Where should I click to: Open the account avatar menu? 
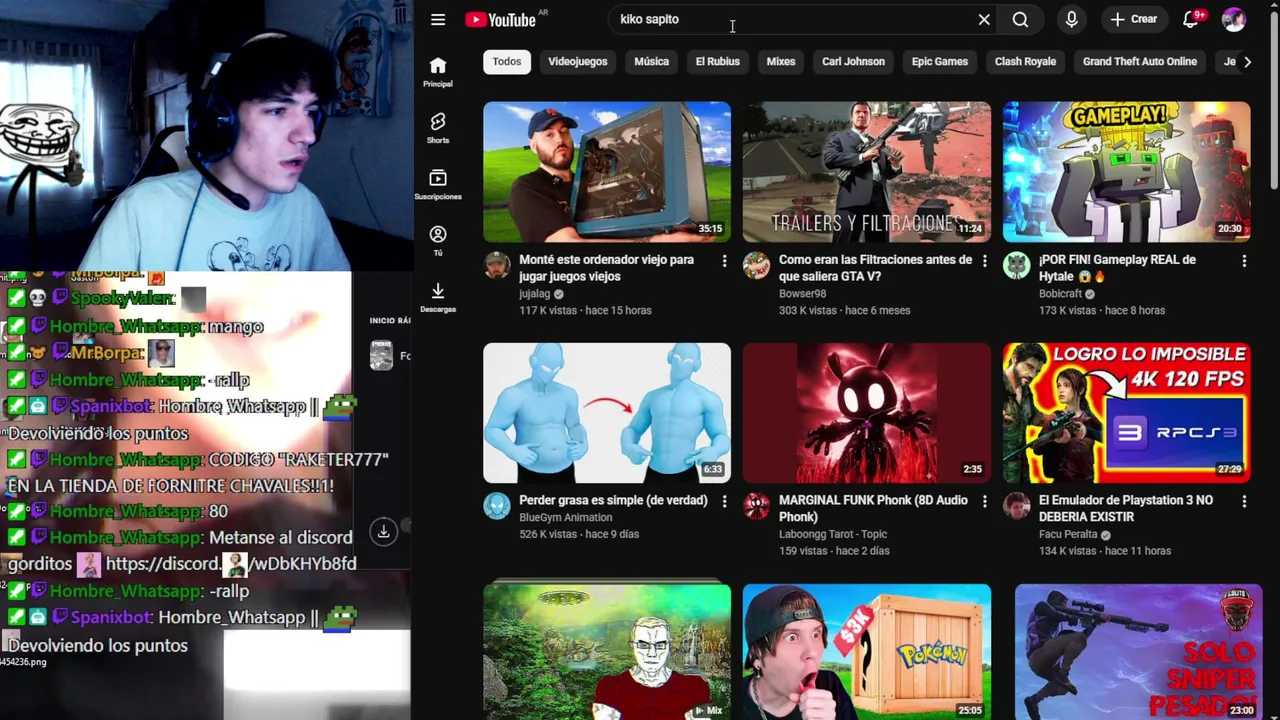[1234, 19]
